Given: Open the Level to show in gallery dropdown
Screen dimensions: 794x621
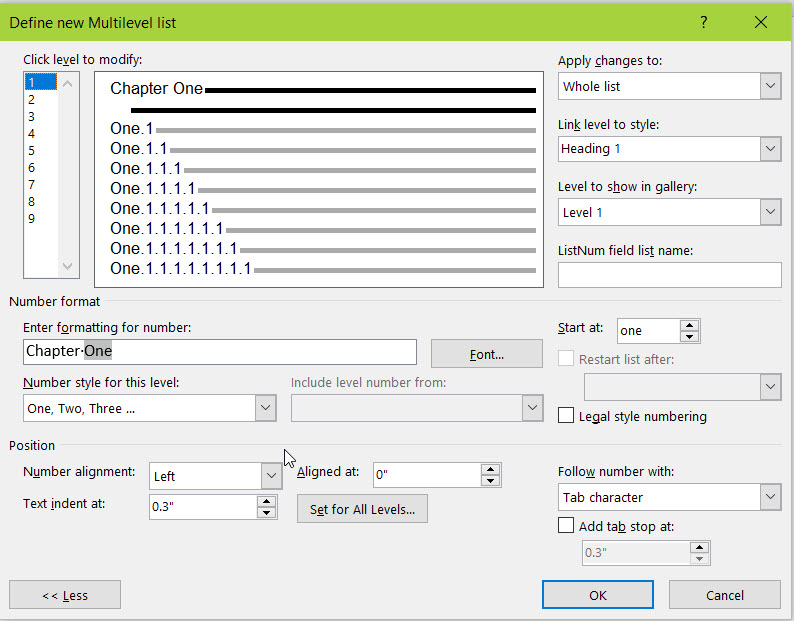Looking at the screenshot, I should coord(770,212).
